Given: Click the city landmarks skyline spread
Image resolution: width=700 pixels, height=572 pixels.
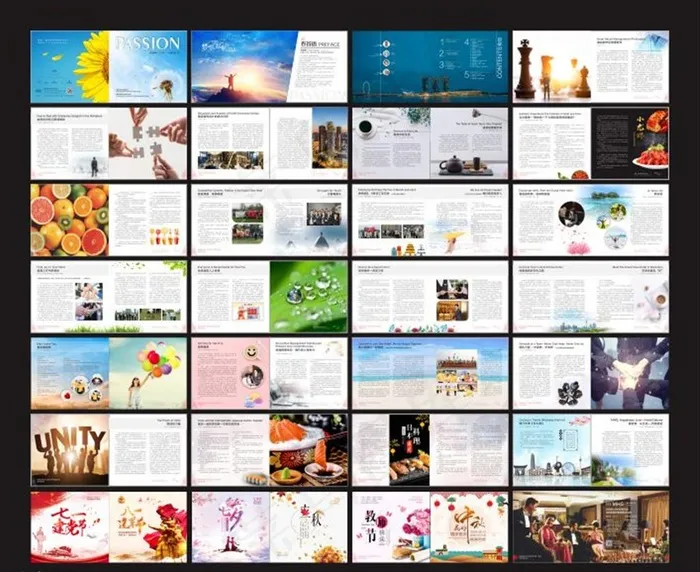Looking at the screenshot, I should click(x=590, y=449).
